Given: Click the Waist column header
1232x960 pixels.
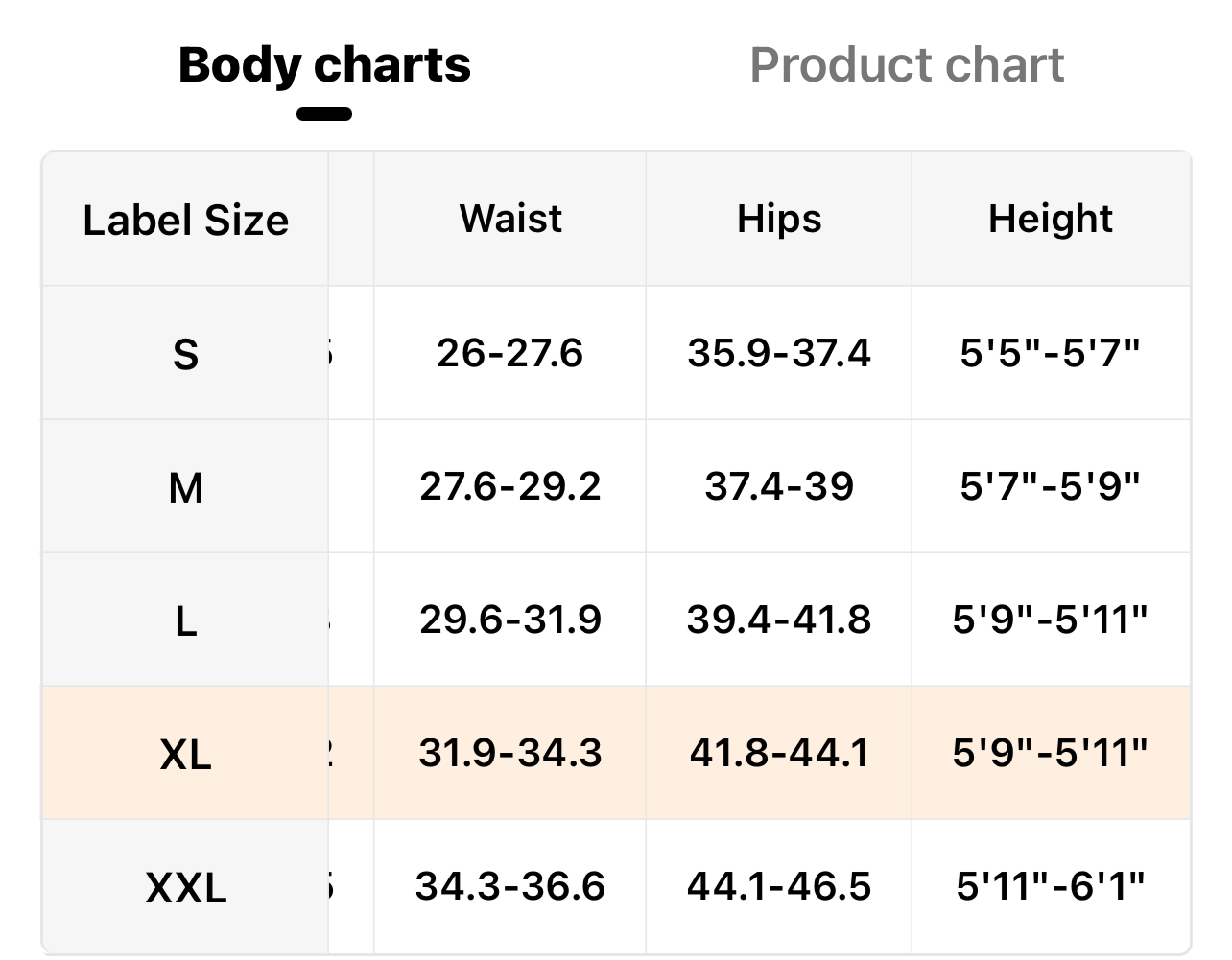Looking at the screenshot, I should click(510, 219).
